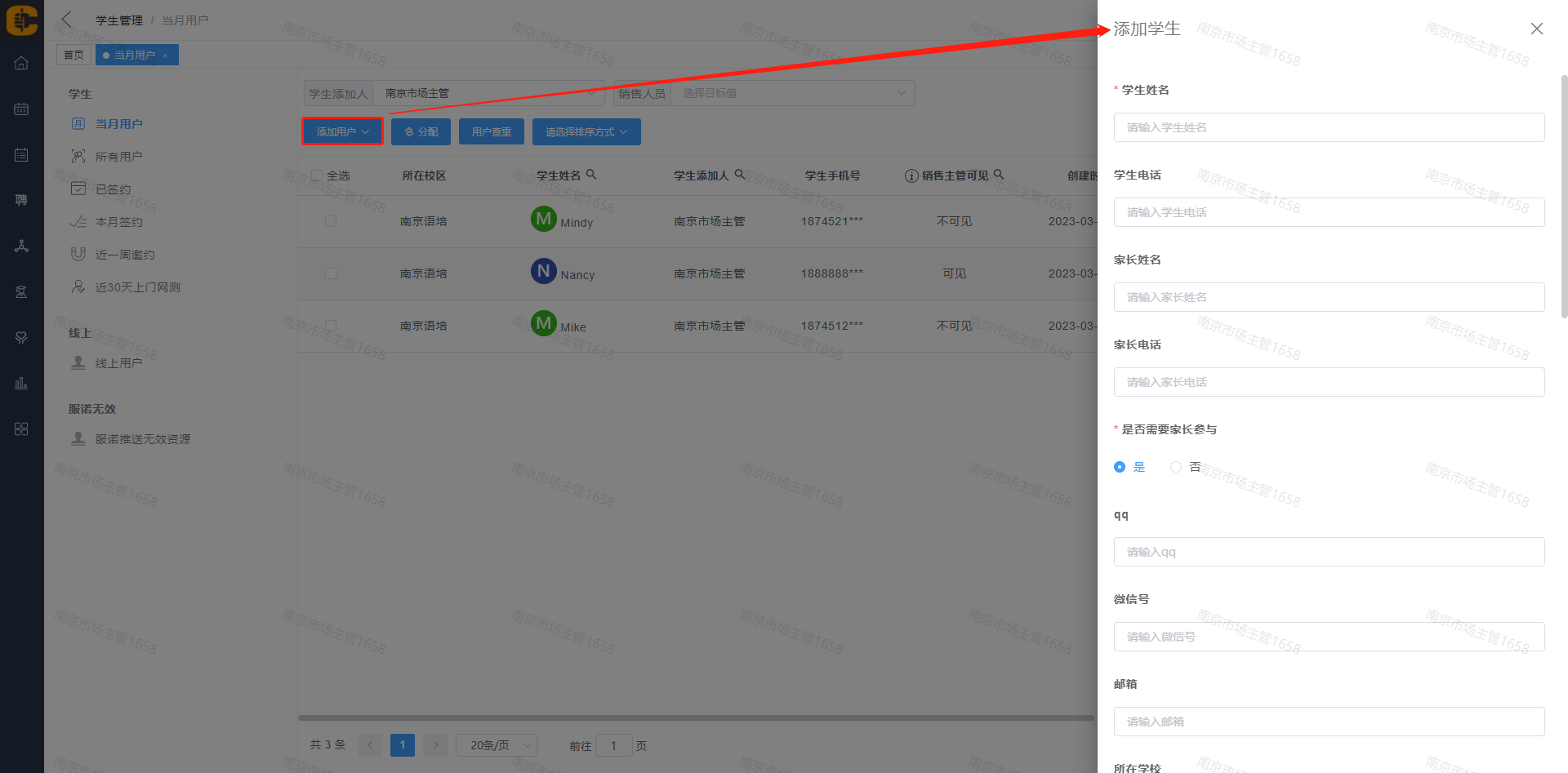Check the 全选 select-all checkbox
The height and width of the screenshot is (773, 1568).
317,175
